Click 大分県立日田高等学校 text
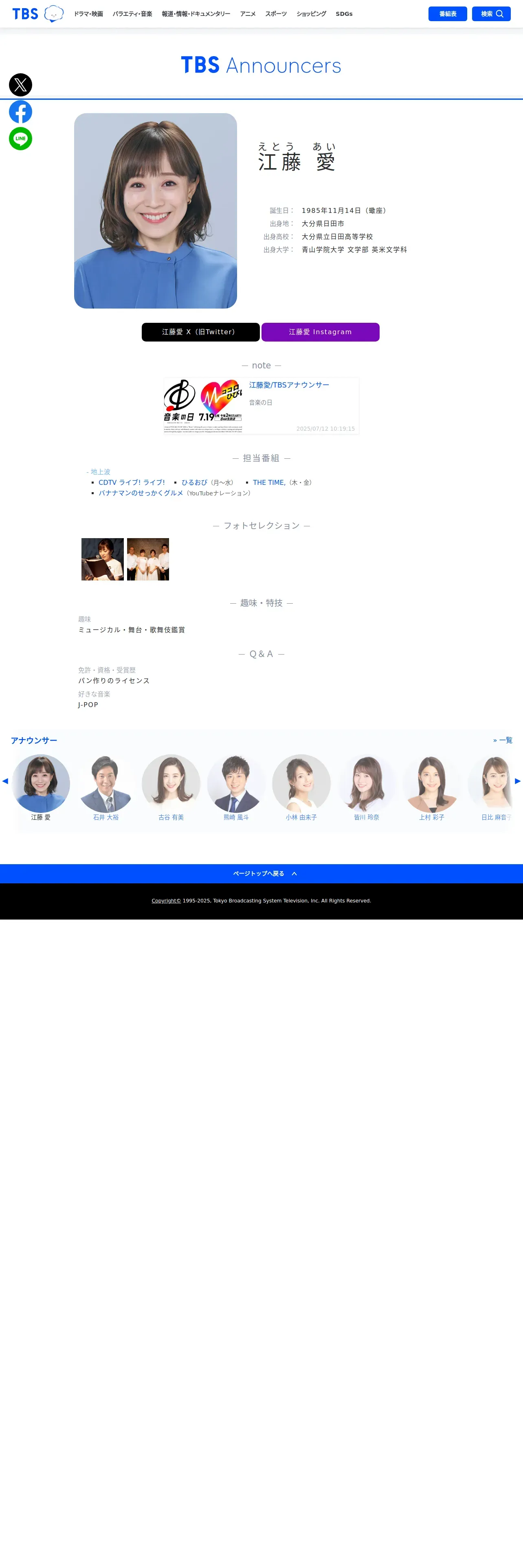This screenshot has width=523, height=1568. 337,237
